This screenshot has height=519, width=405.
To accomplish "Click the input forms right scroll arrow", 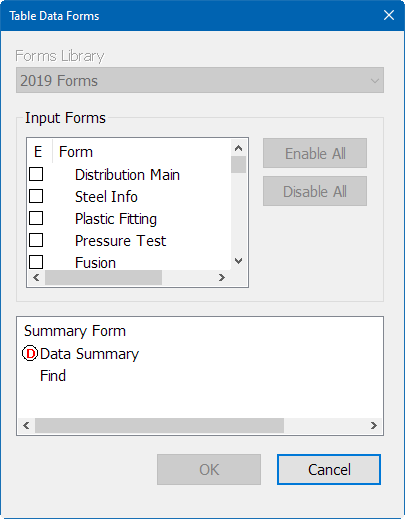I will tap(222, 277).
